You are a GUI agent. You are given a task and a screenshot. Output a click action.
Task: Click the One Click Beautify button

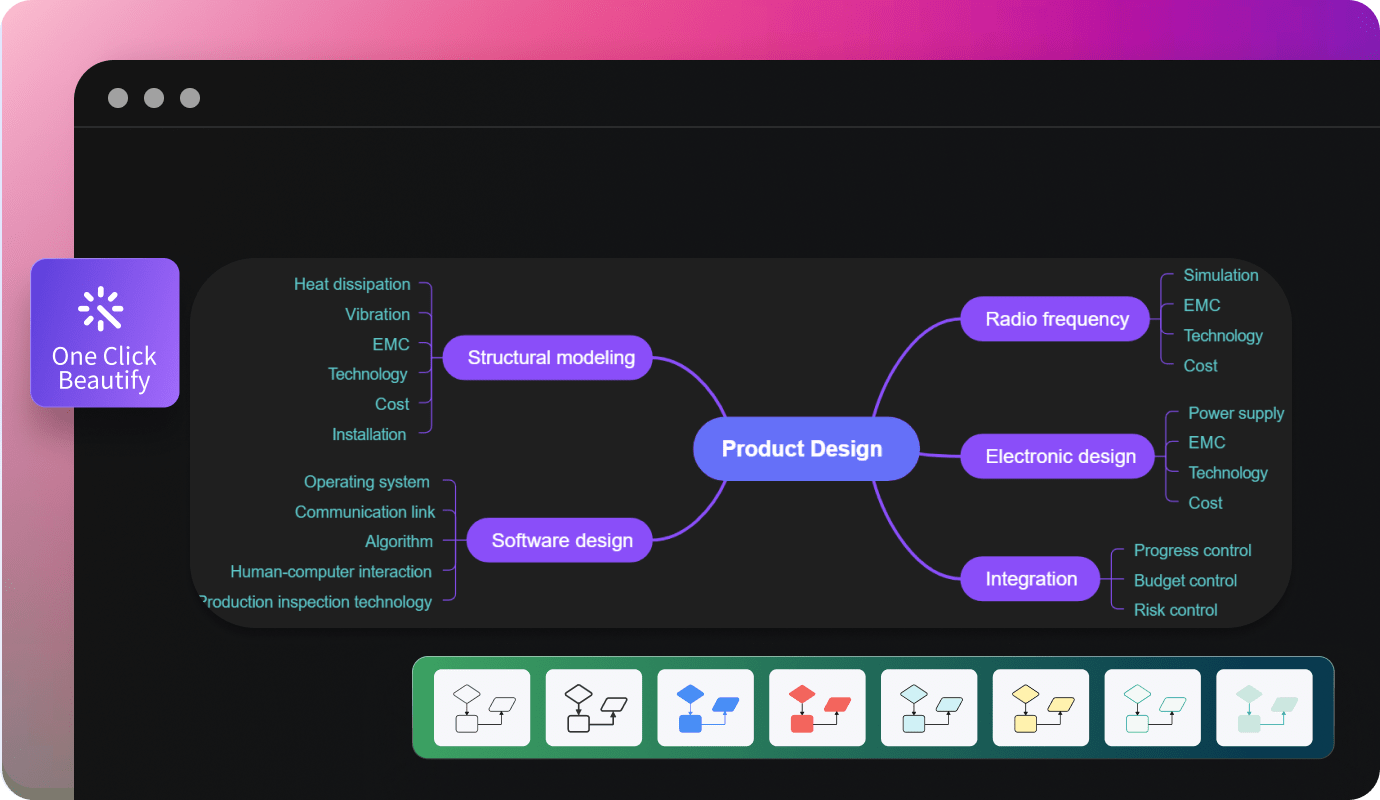pos(105,333)
